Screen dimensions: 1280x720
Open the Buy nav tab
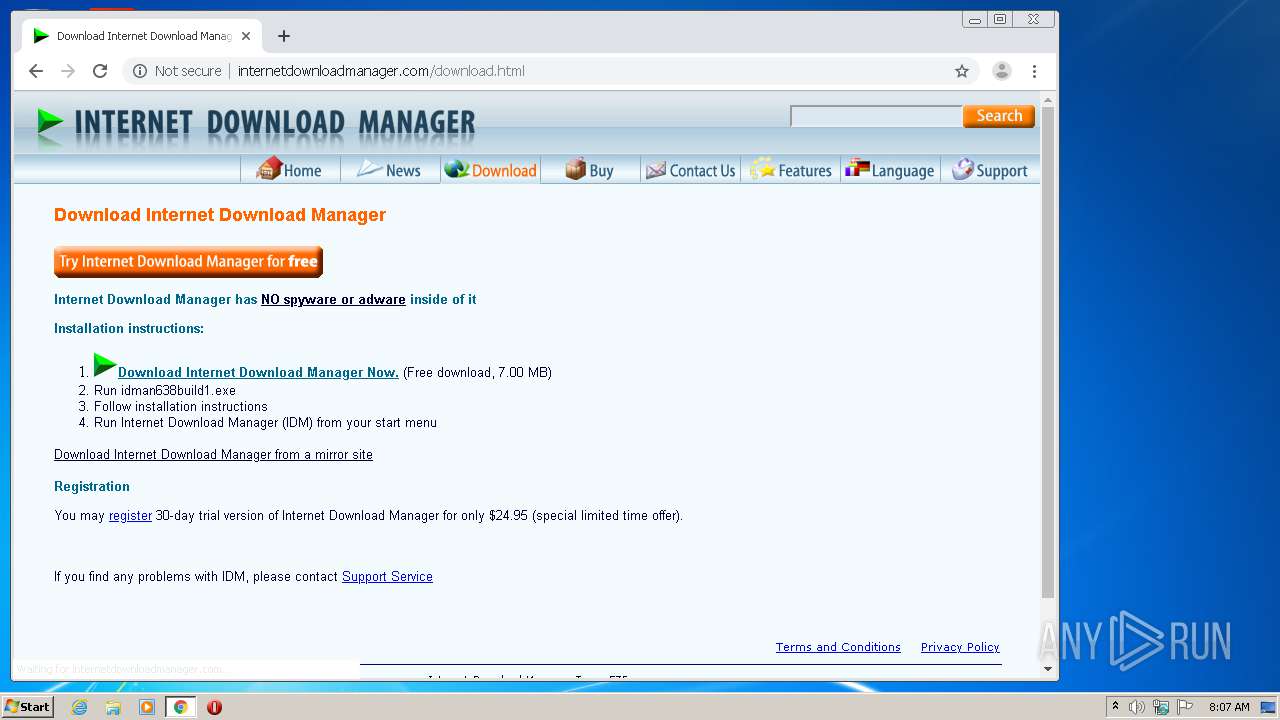coord(590,170)
